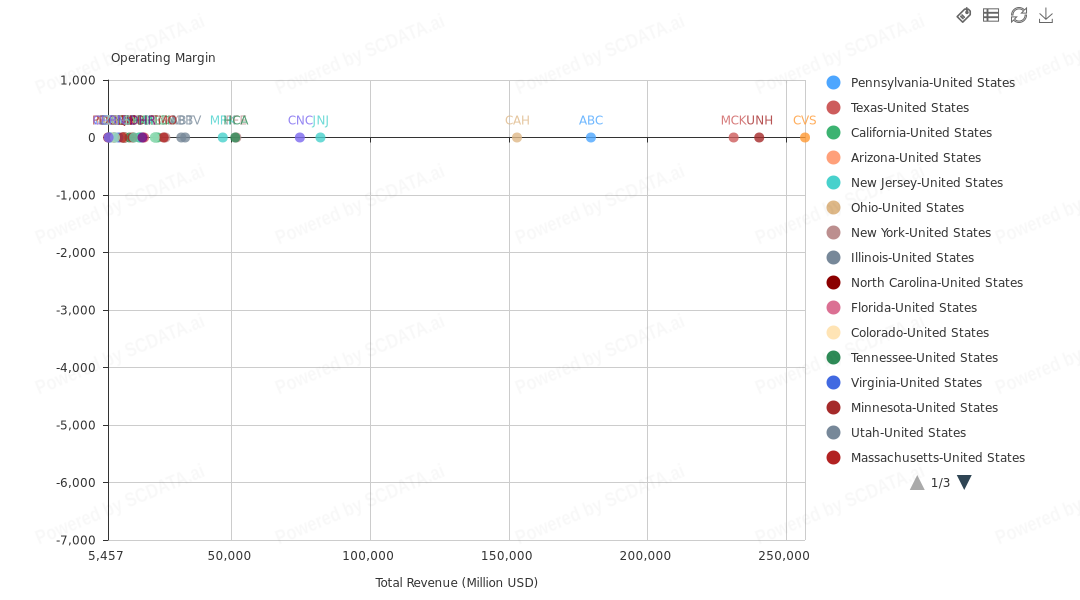Open the data table view icon
Screen dimensions: 1080x600
991,15
